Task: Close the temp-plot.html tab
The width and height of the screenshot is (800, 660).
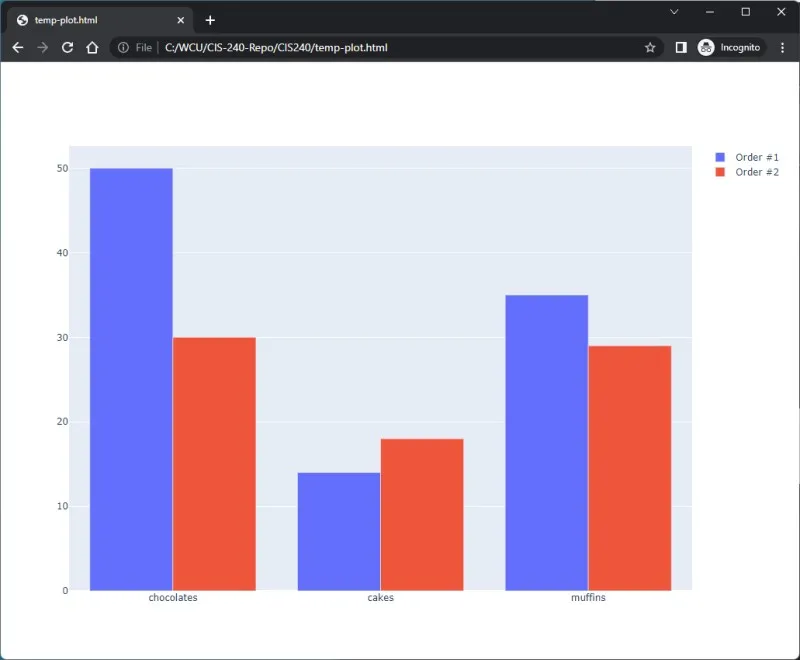Action: [181, 20]
